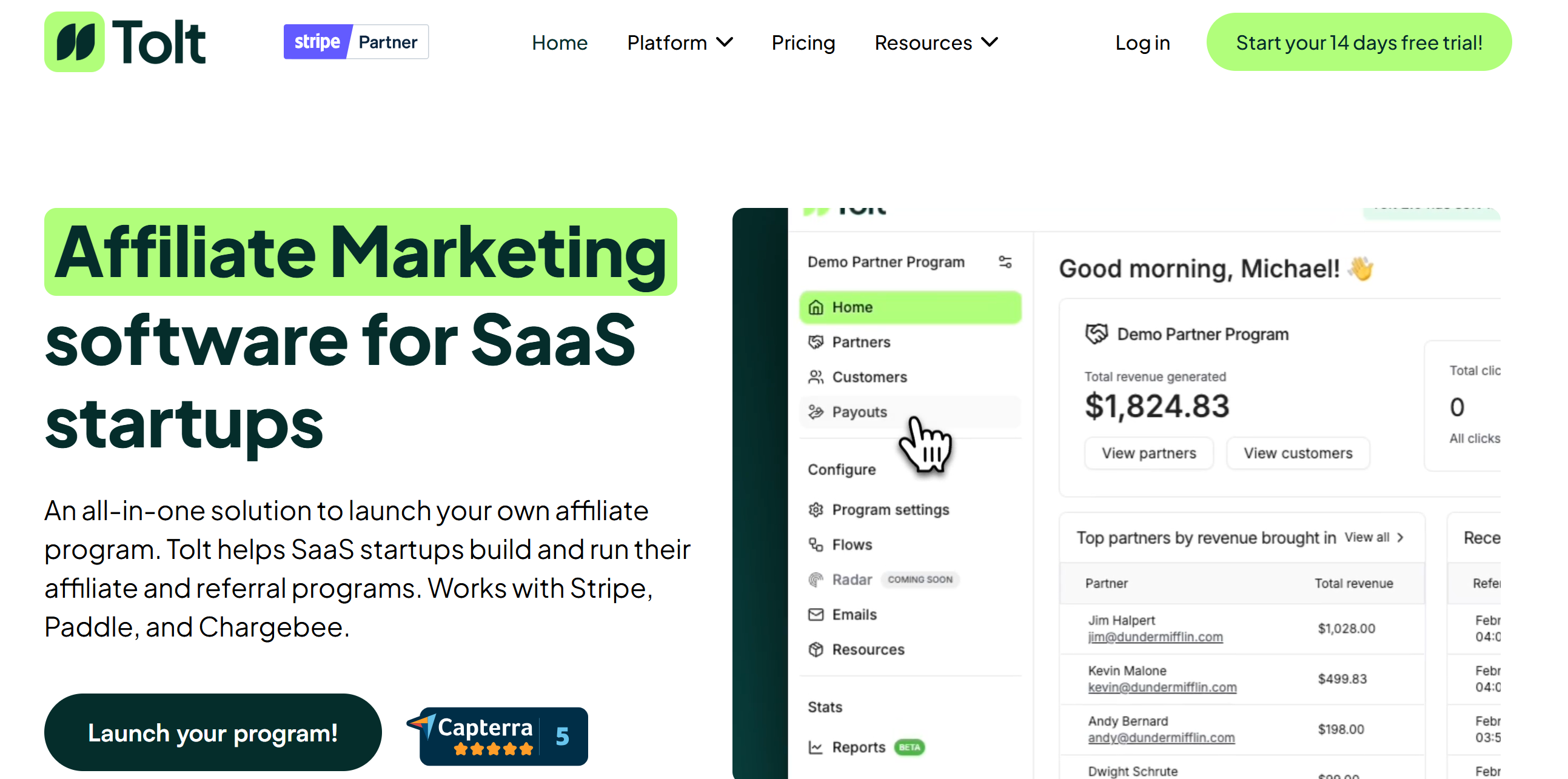The image size is (1568, 779).
Task: Select the Flows icon in Configure
Action: point(816,544)
